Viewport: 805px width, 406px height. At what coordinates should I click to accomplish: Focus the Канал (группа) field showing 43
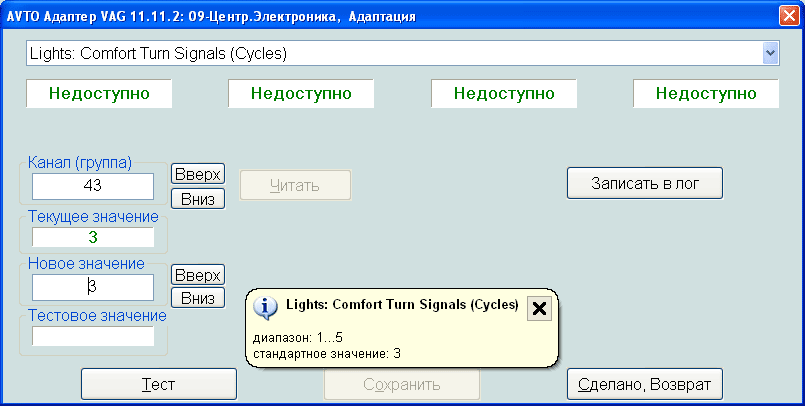(93, 186)
